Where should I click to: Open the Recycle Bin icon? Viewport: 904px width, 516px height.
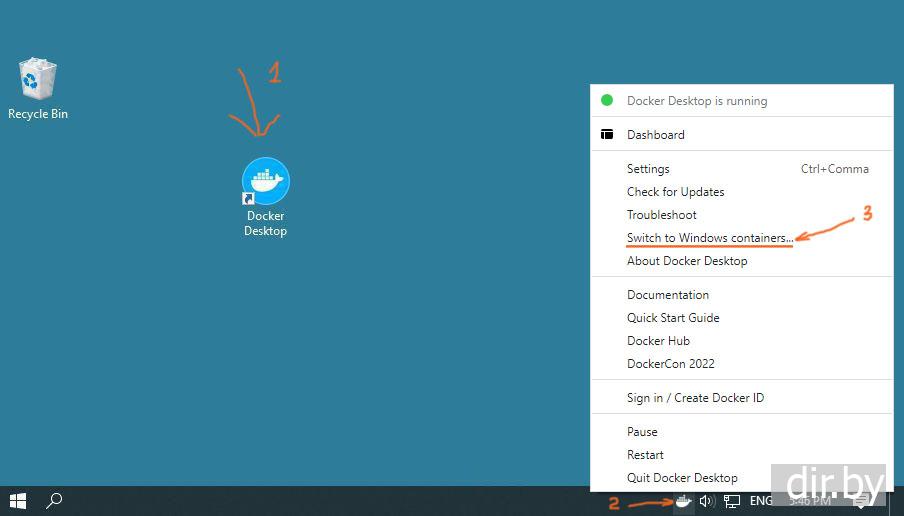(37, 88)
